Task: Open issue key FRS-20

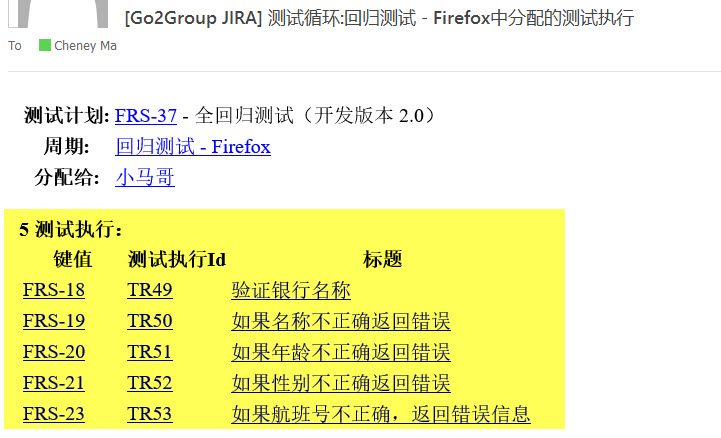Action: 54,352
